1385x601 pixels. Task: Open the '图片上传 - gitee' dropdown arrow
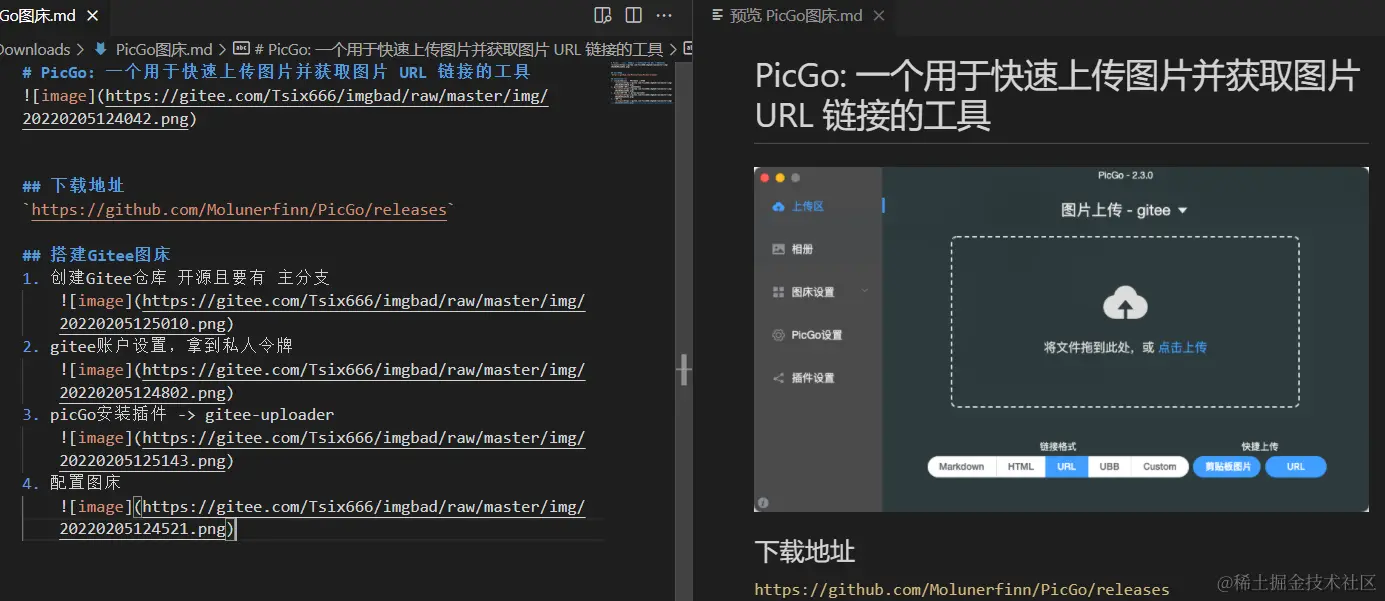click(1182, 211)
